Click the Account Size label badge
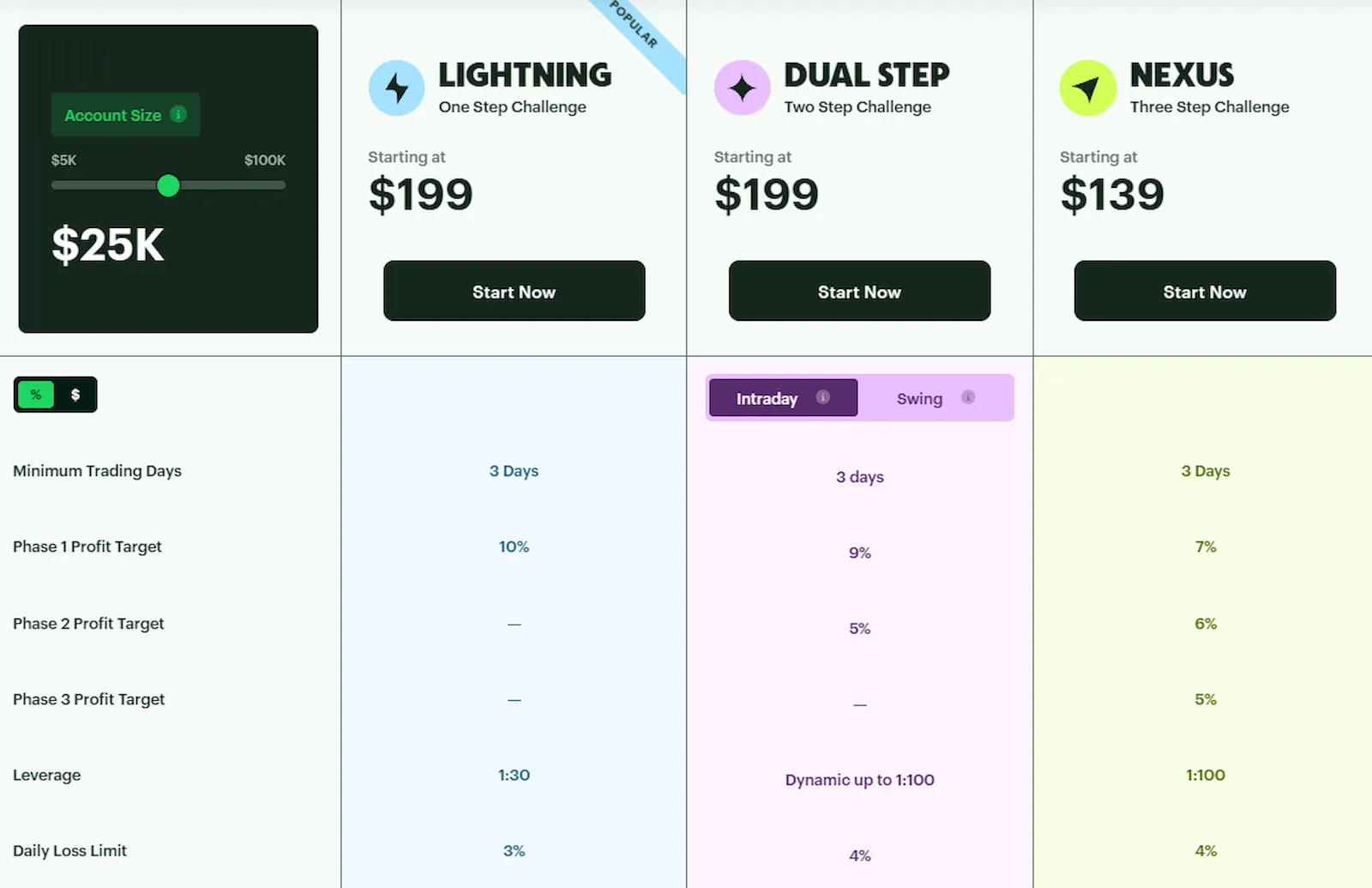Viewport: 1372px width, 888px height. (125, 115)
